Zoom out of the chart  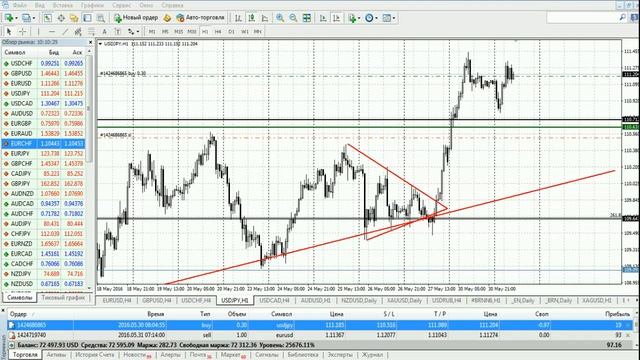(293, 18)
